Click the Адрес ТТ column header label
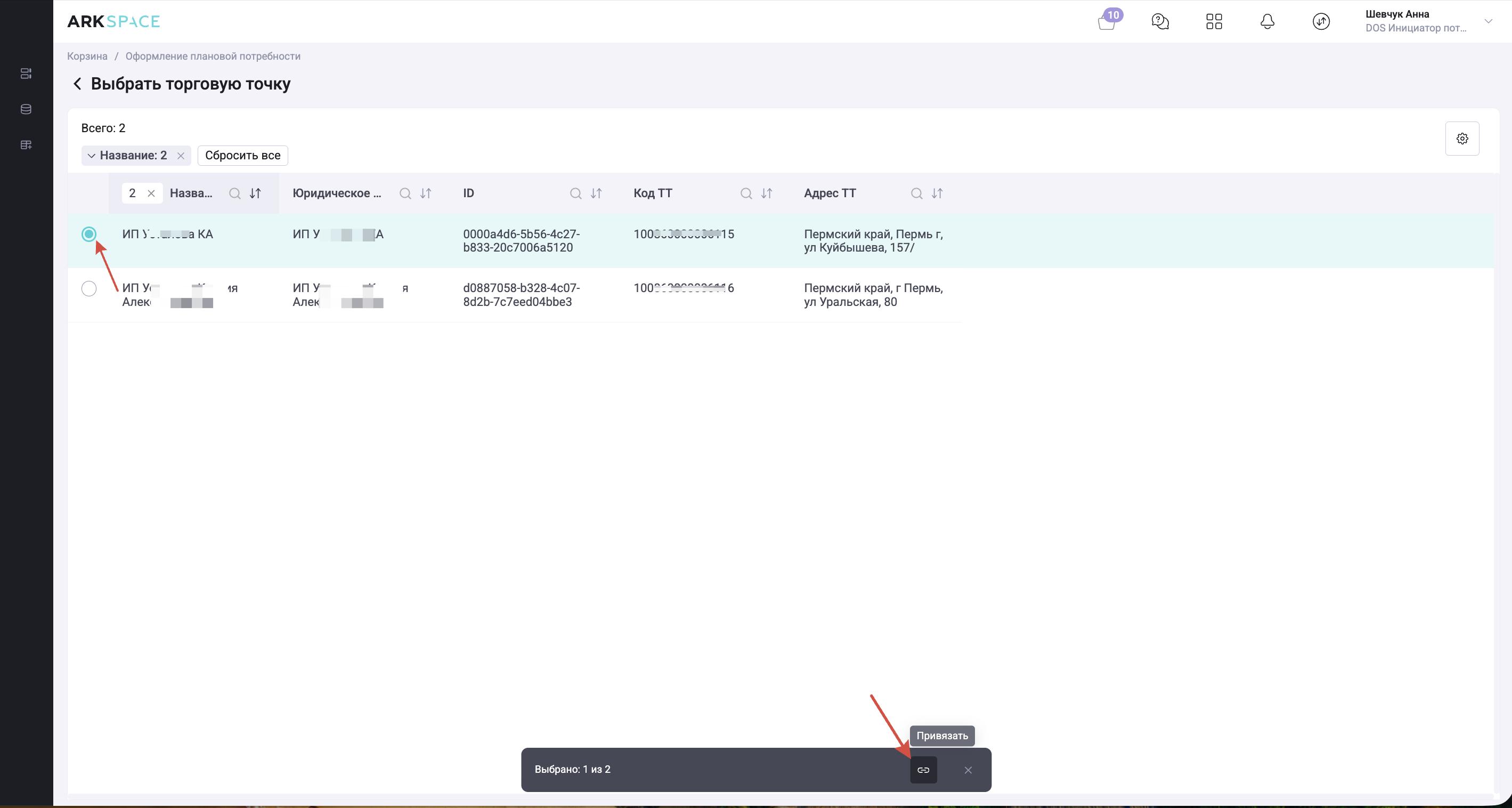The image size is (1512, 808). (x=830, y=193)
